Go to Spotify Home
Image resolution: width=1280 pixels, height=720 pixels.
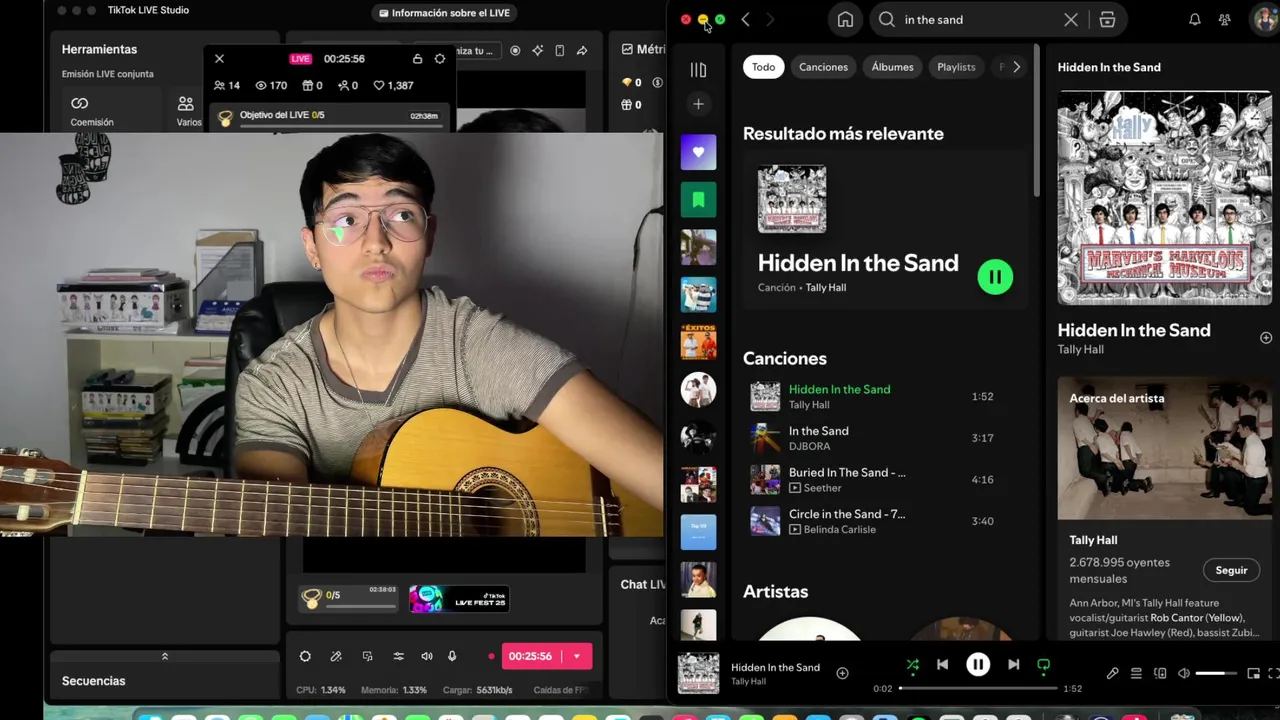click(x=845, y=20)
